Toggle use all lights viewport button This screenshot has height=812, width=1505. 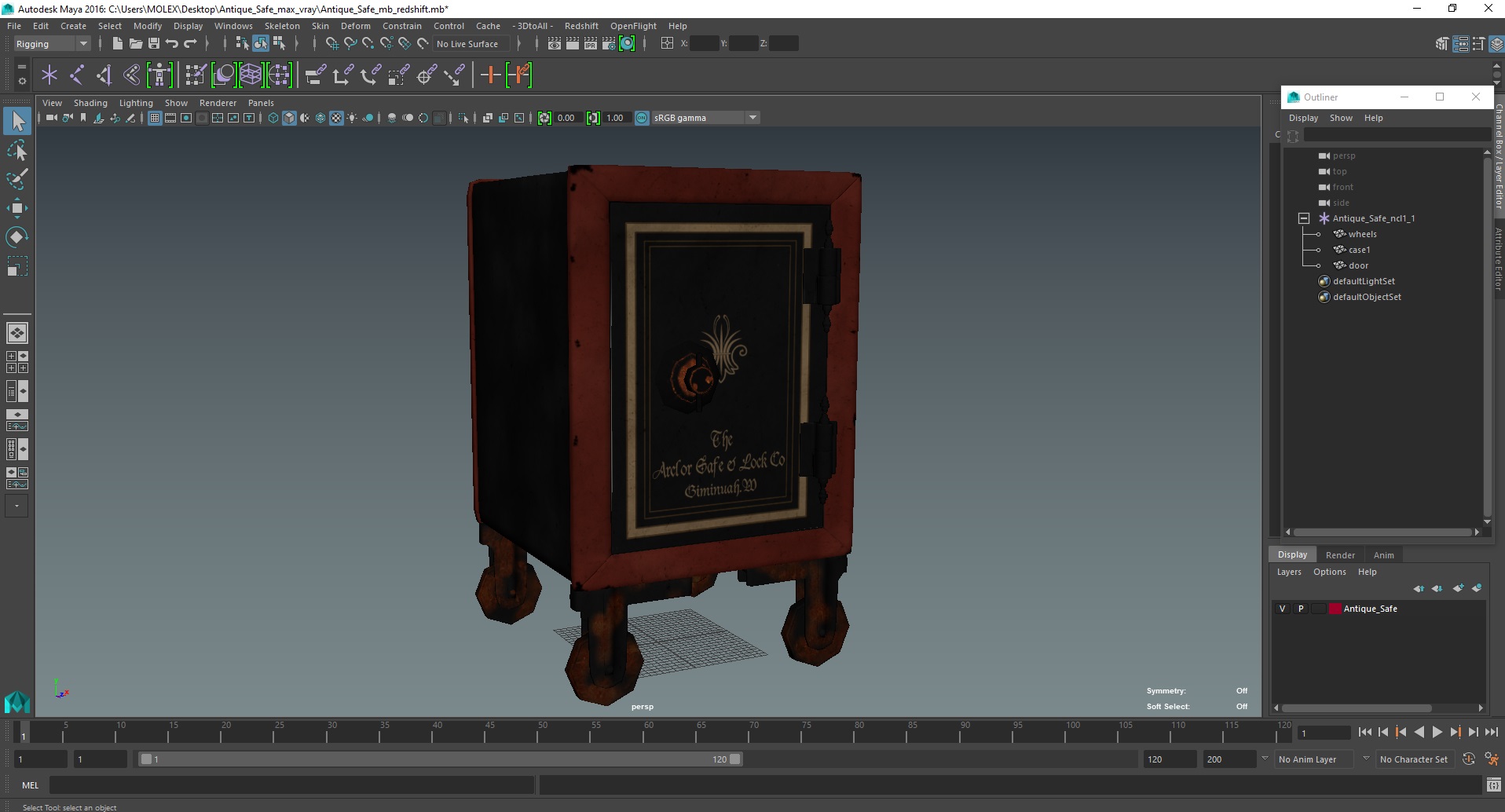[352, 118]
